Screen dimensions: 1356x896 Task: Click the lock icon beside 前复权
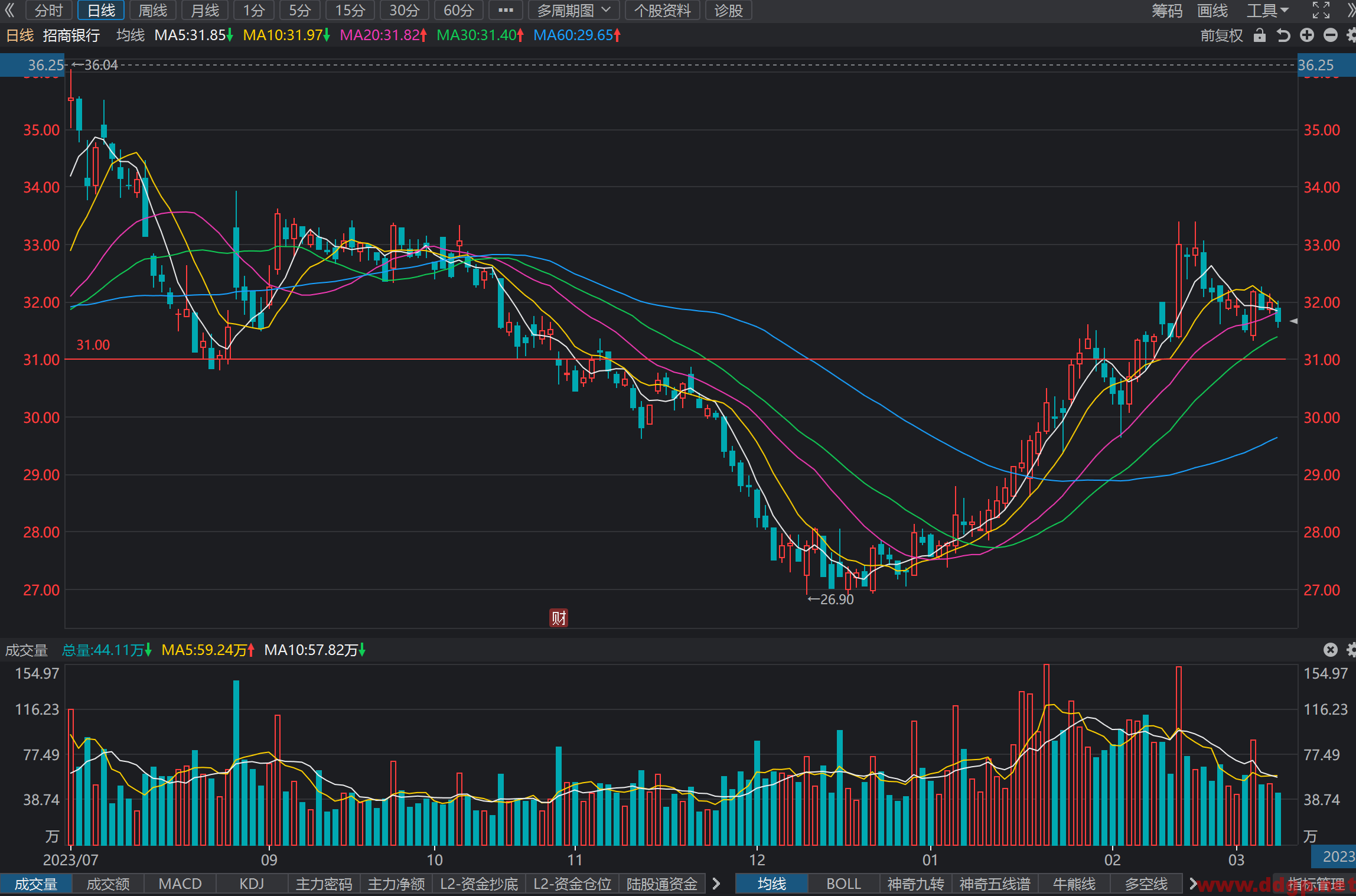pos(1259,35)
